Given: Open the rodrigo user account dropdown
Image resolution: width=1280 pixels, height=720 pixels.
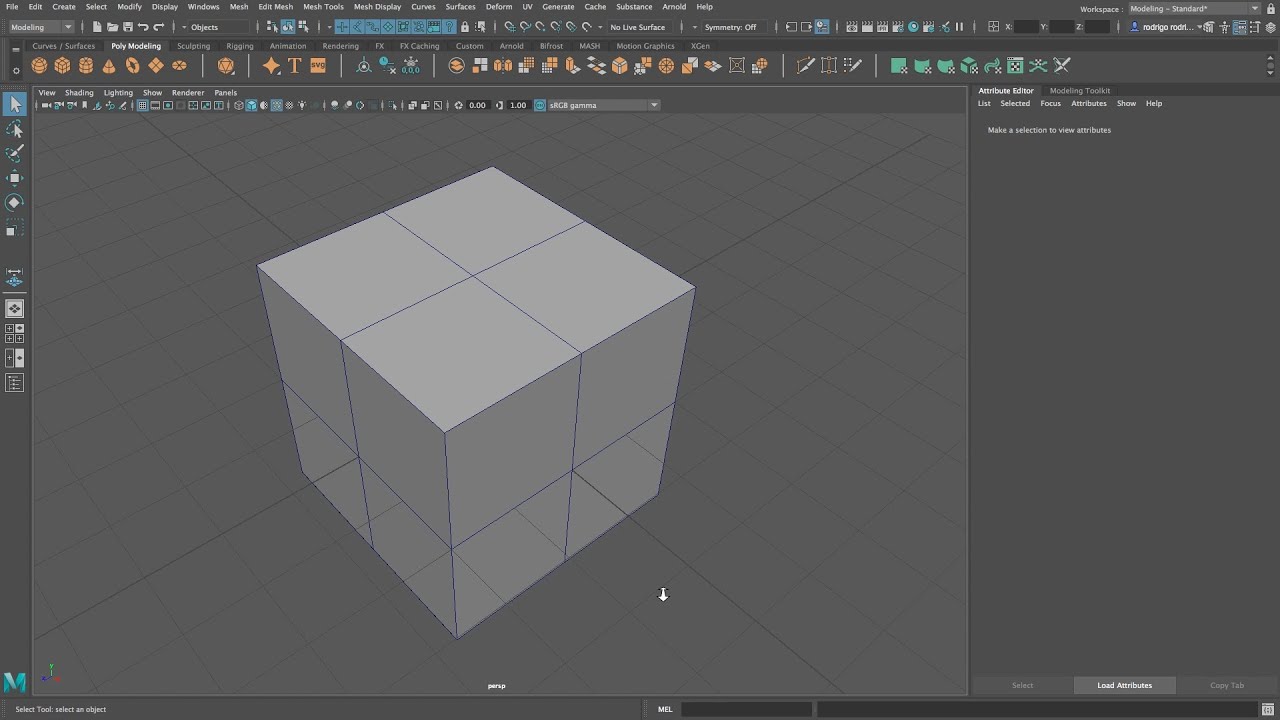Looking at the screenshot, I should tap(1165, 27).
